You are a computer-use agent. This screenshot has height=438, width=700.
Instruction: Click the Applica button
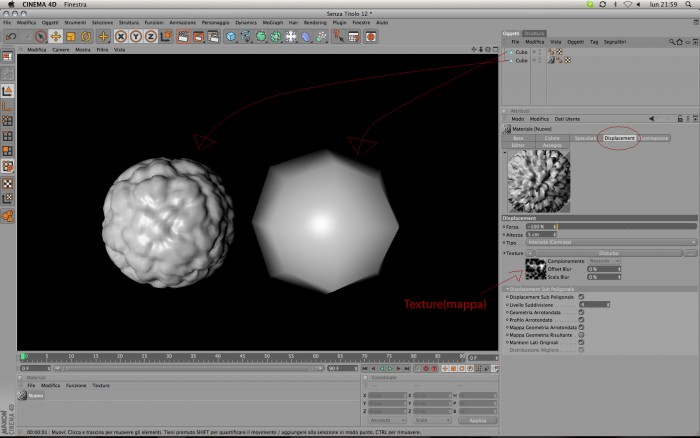[477, 421]
